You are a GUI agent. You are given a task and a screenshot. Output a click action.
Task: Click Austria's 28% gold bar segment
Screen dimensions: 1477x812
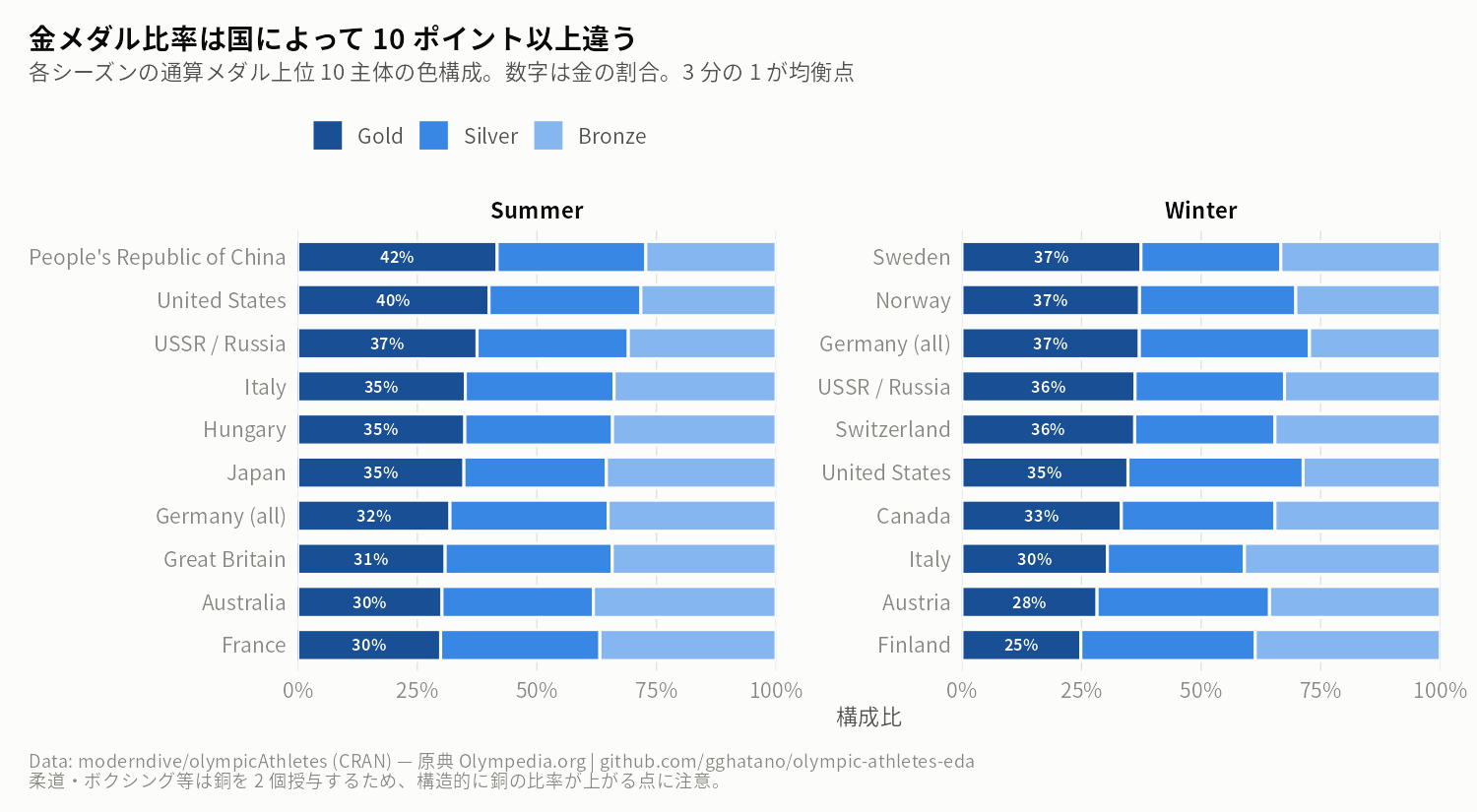click(x=1029, y=602)
